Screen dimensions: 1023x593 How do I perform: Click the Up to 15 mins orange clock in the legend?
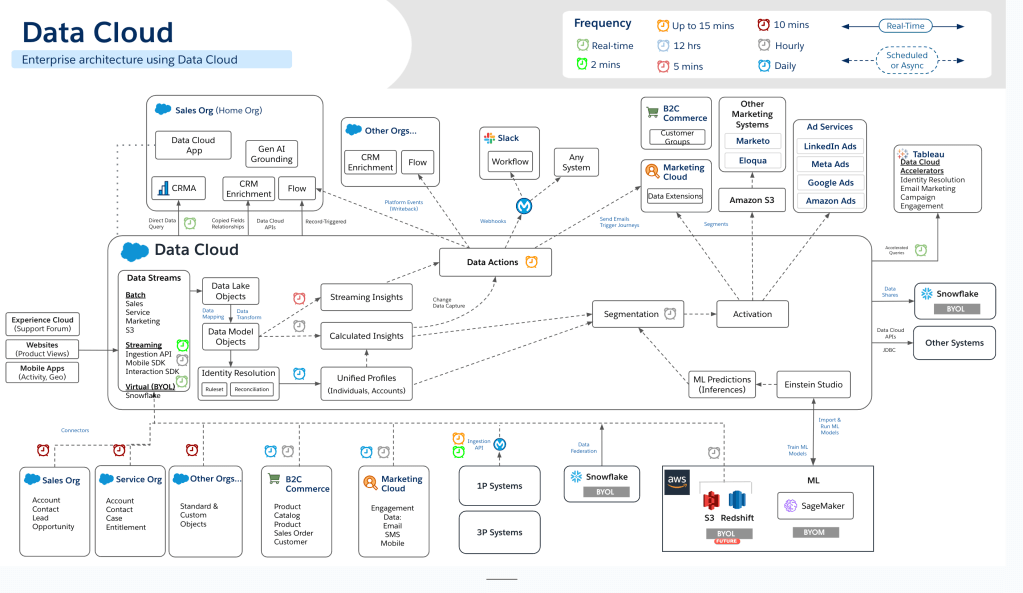coord(662,25)
